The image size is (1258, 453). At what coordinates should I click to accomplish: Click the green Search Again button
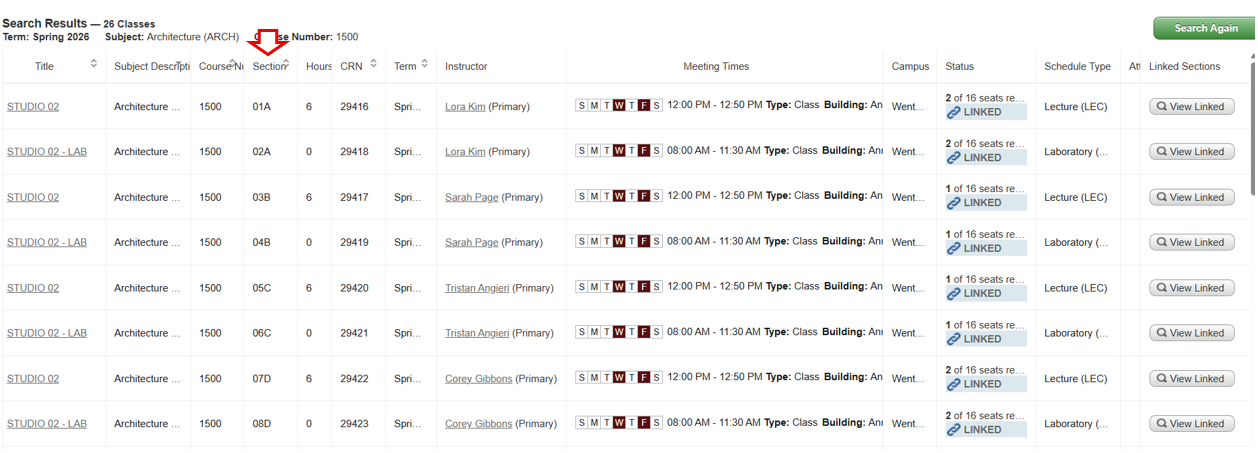(x=1204, y=28)
